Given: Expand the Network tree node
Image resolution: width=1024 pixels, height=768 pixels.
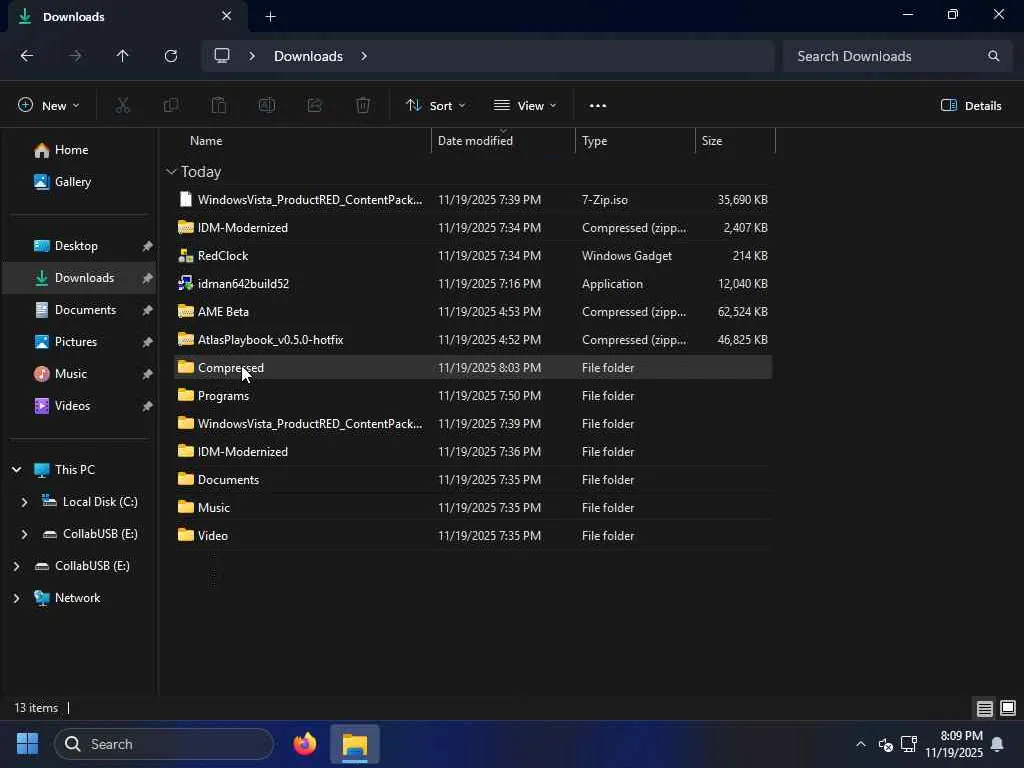Looking at the screenshot, I should tap(16, 598).
